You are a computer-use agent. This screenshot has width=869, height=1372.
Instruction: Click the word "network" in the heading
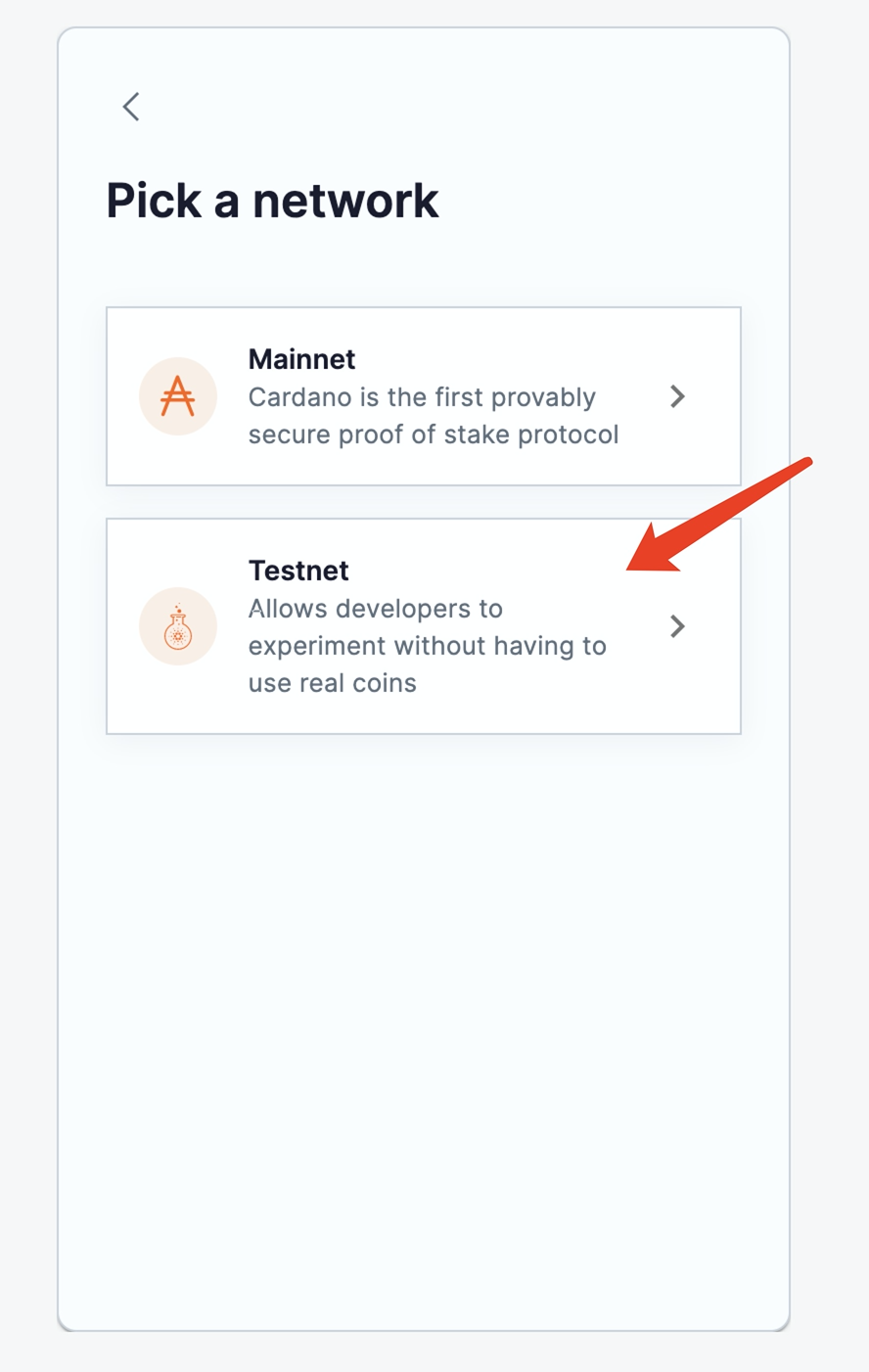pos(345,201)
